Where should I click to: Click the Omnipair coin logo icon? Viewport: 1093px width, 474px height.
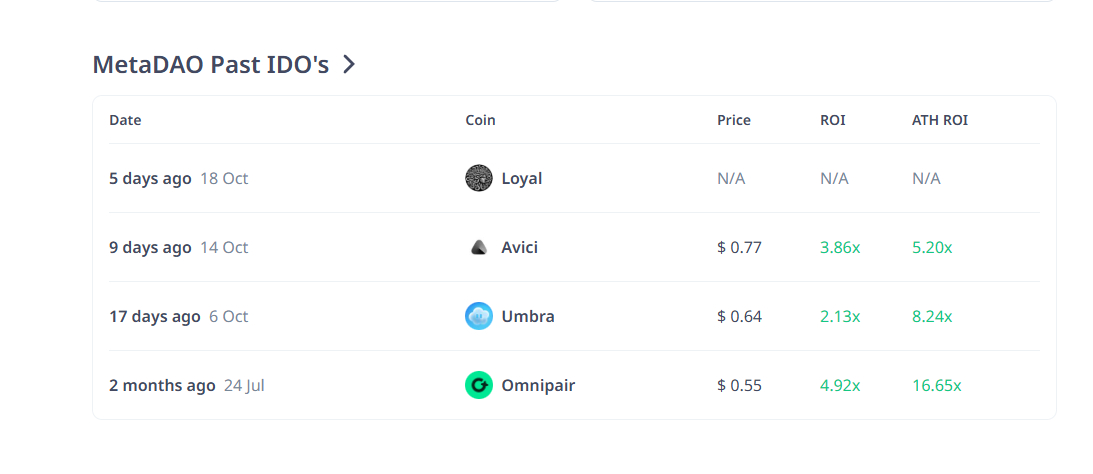(479, 385)
